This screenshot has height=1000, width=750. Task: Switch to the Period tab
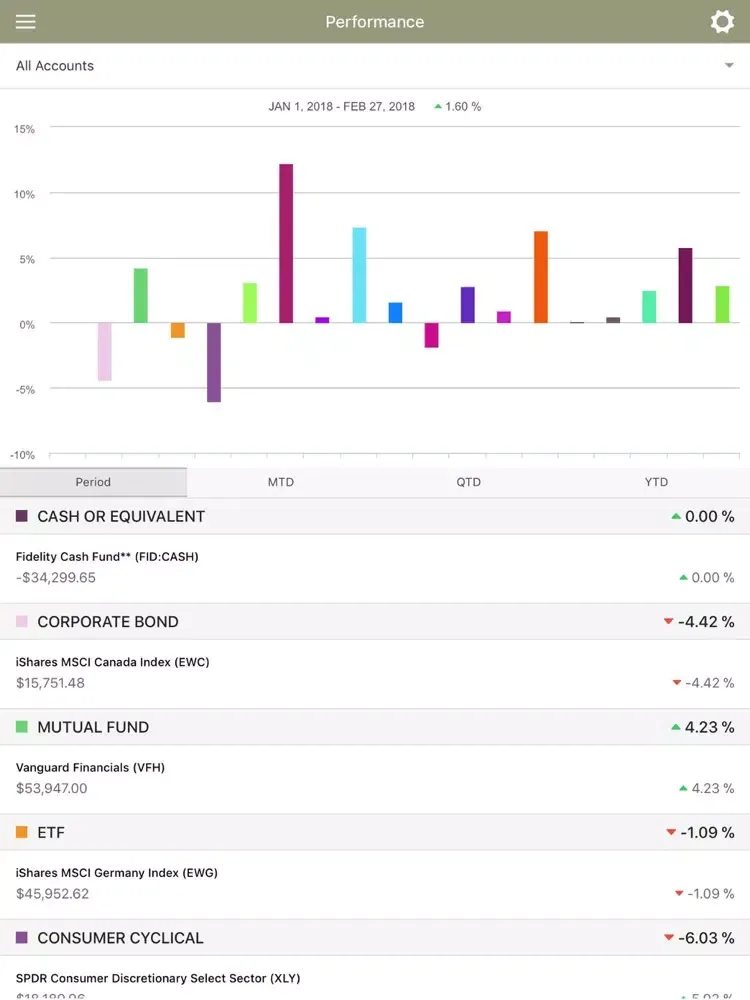coord(93,482)
